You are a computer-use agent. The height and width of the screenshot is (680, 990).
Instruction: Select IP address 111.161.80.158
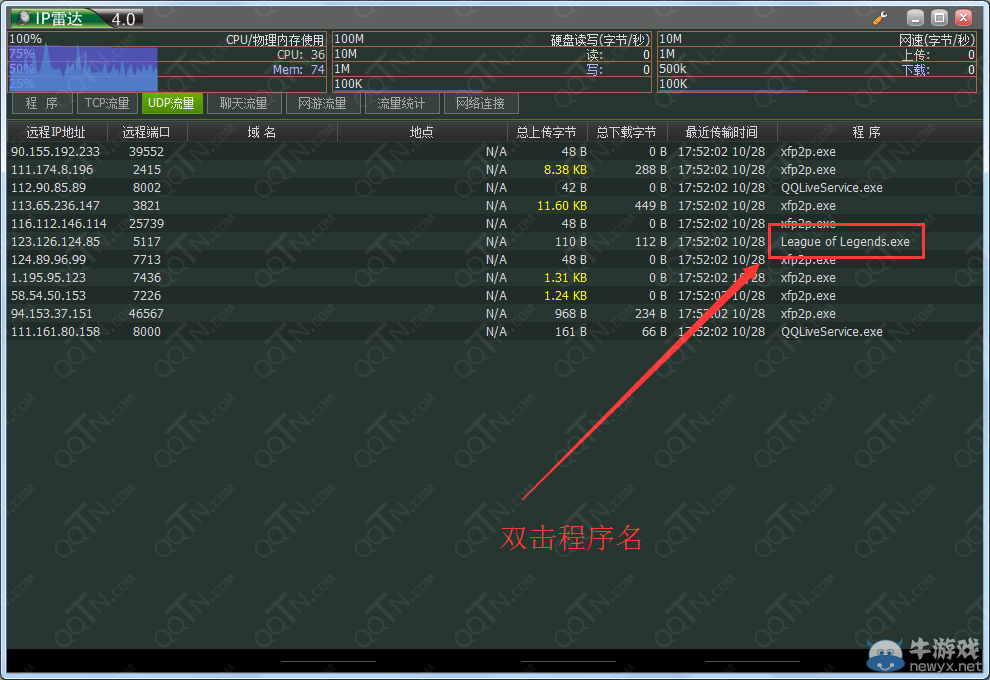coord(56,331)
